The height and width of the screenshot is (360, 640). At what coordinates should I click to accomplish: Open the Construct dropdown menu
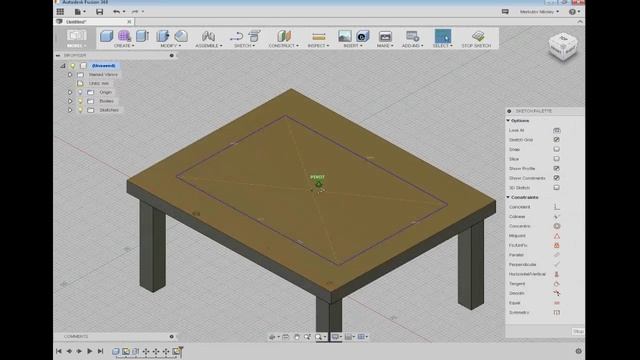point(284,46)
